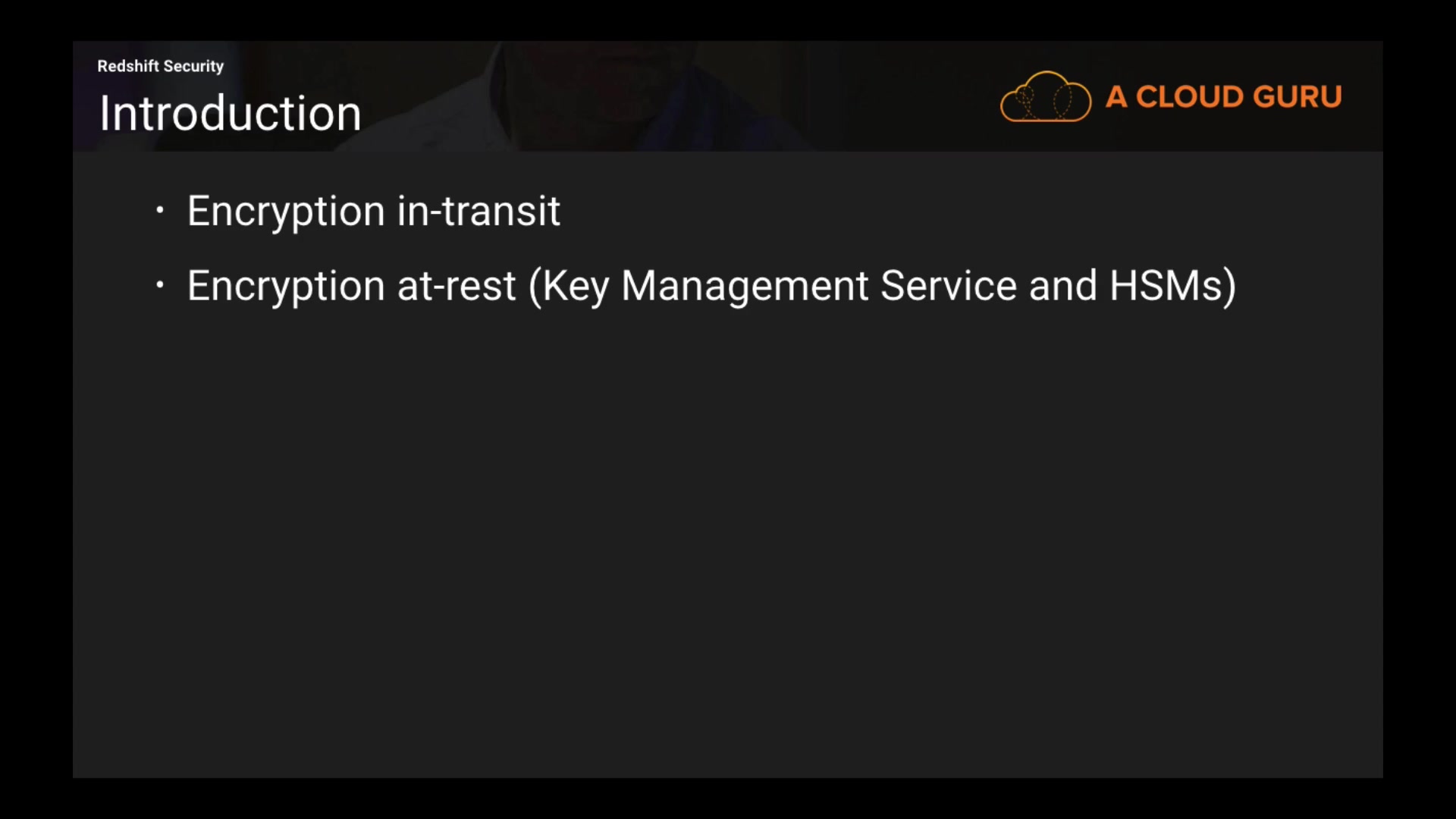Click the word GURU in the brand logo

coord(1298,96)
